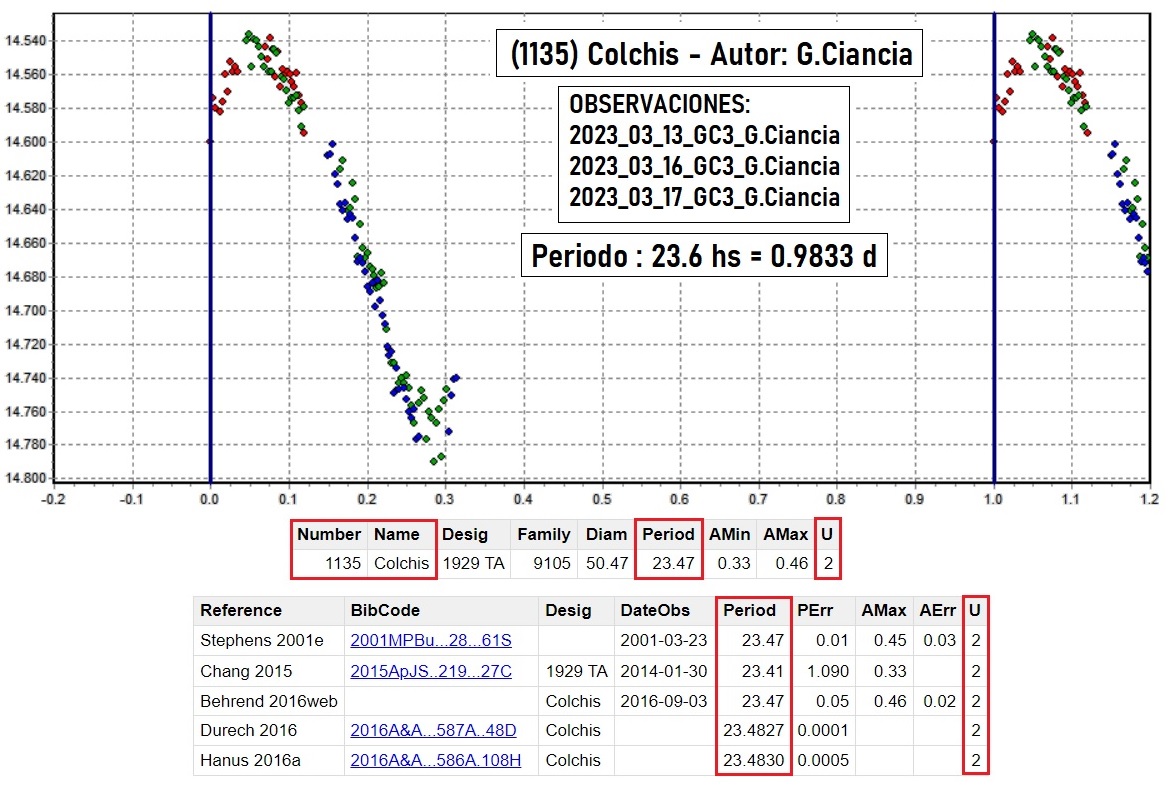Click the vertical blue phase line at 1.0

click(x=994, y=248)
